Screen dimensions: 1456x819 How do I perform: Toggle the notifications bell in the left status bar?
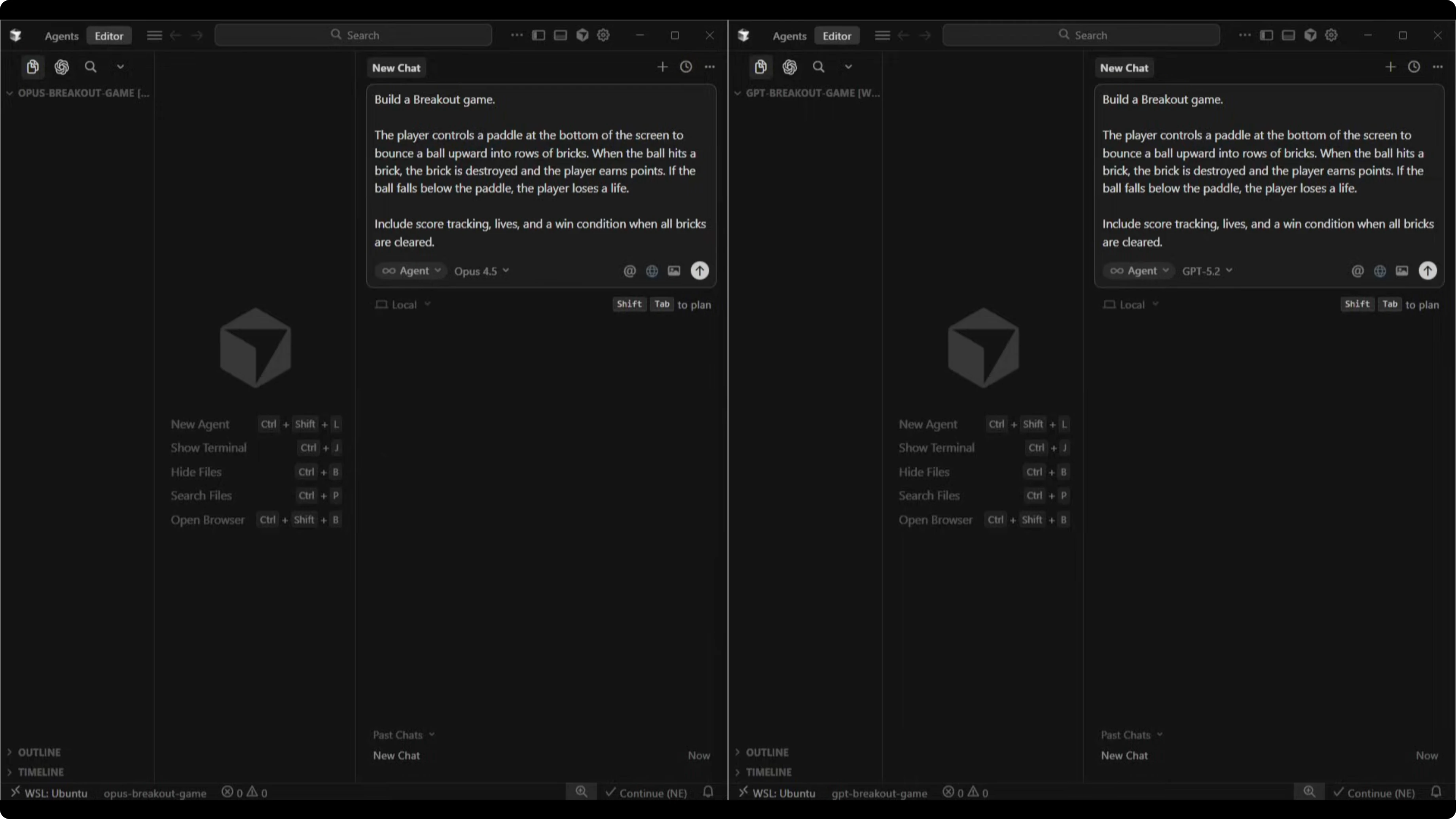click(x=708, y=792)
